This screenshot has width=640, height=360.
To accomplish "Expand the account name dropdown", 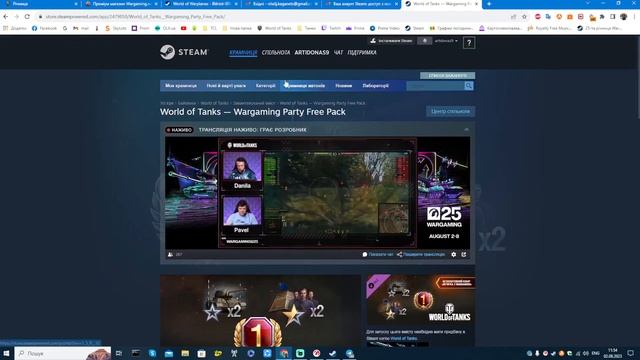I will tap(446, 41).
